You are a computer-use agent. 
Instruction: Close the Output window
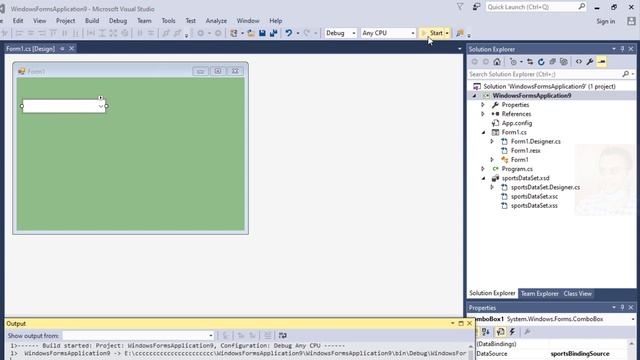(469, 323)
